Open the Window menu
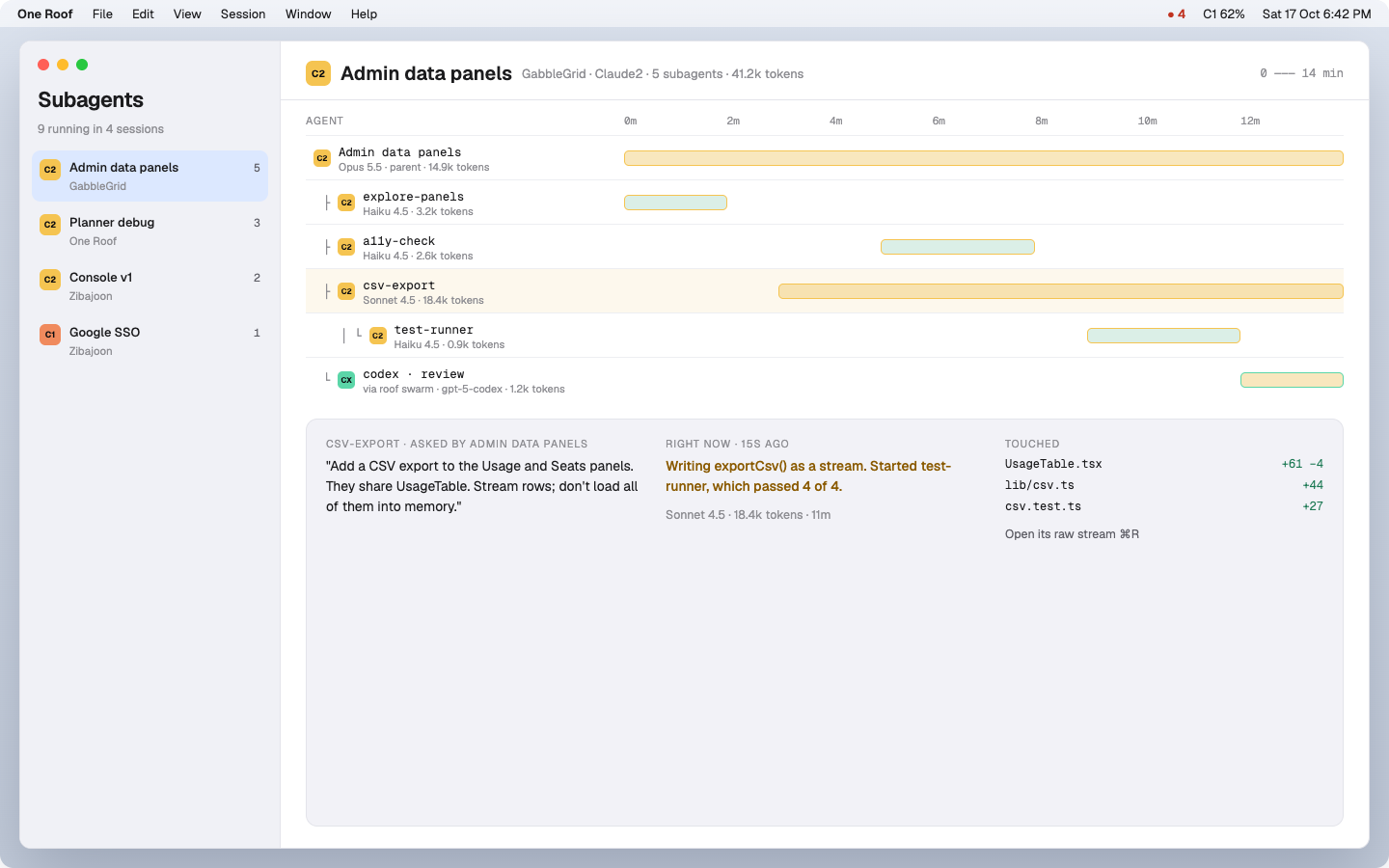 (308, 14)
